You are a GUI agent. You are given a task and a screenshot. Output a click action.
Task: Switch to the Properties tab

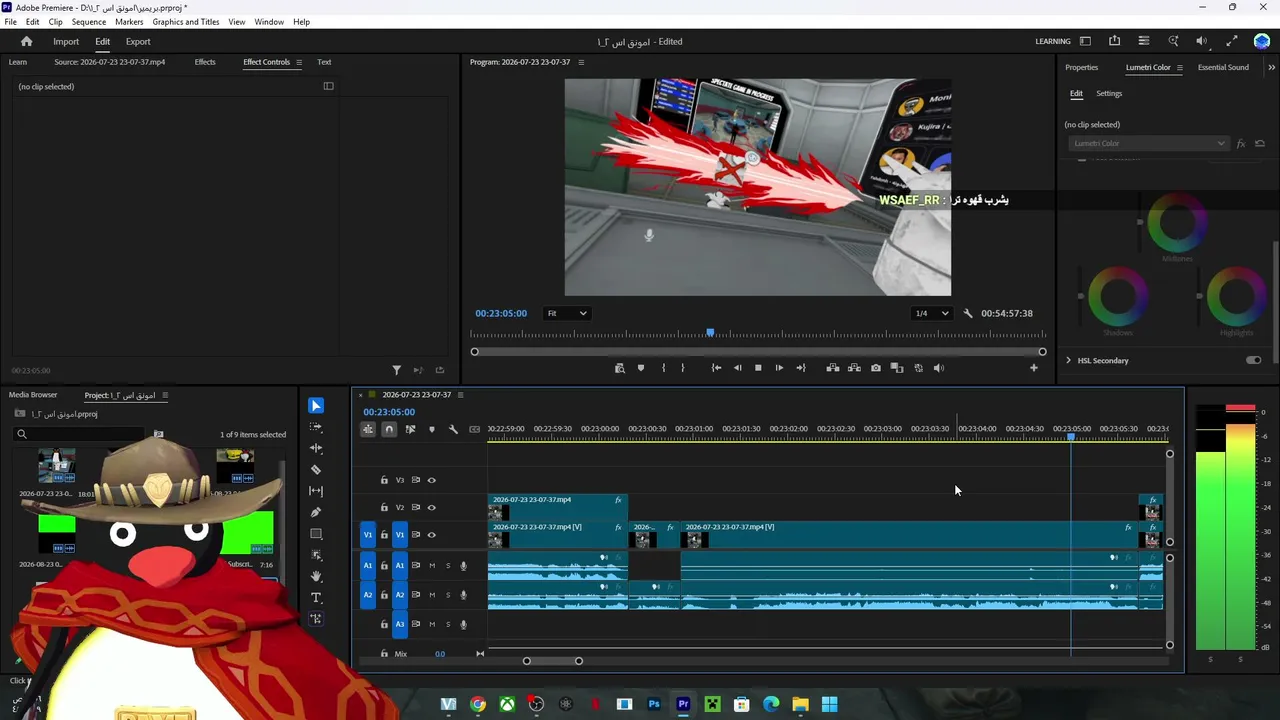pos(1081,67)
